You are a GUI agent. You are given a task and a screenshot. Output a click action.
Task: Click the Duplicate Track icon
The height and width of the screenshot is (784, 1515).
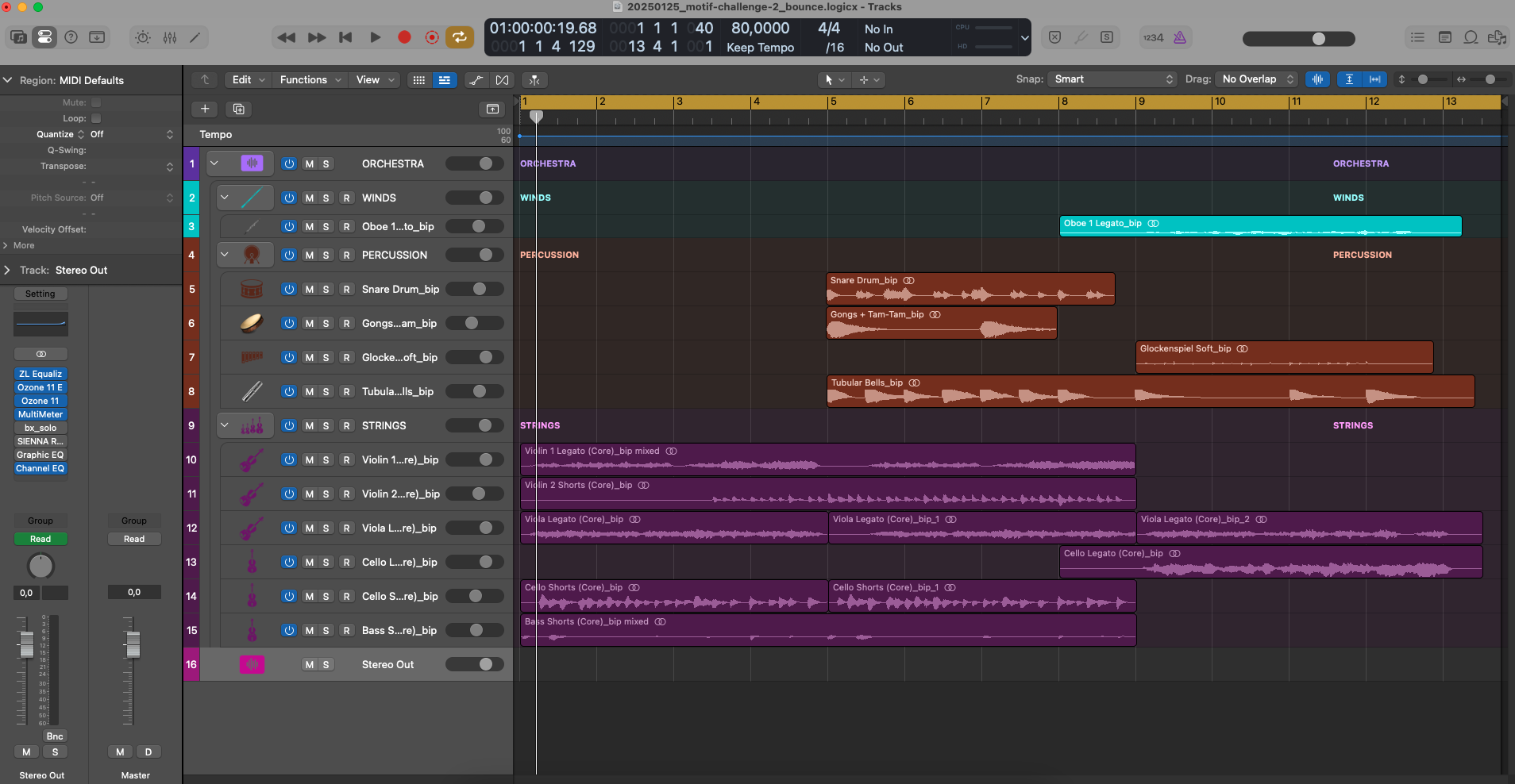tap(239, 109)
